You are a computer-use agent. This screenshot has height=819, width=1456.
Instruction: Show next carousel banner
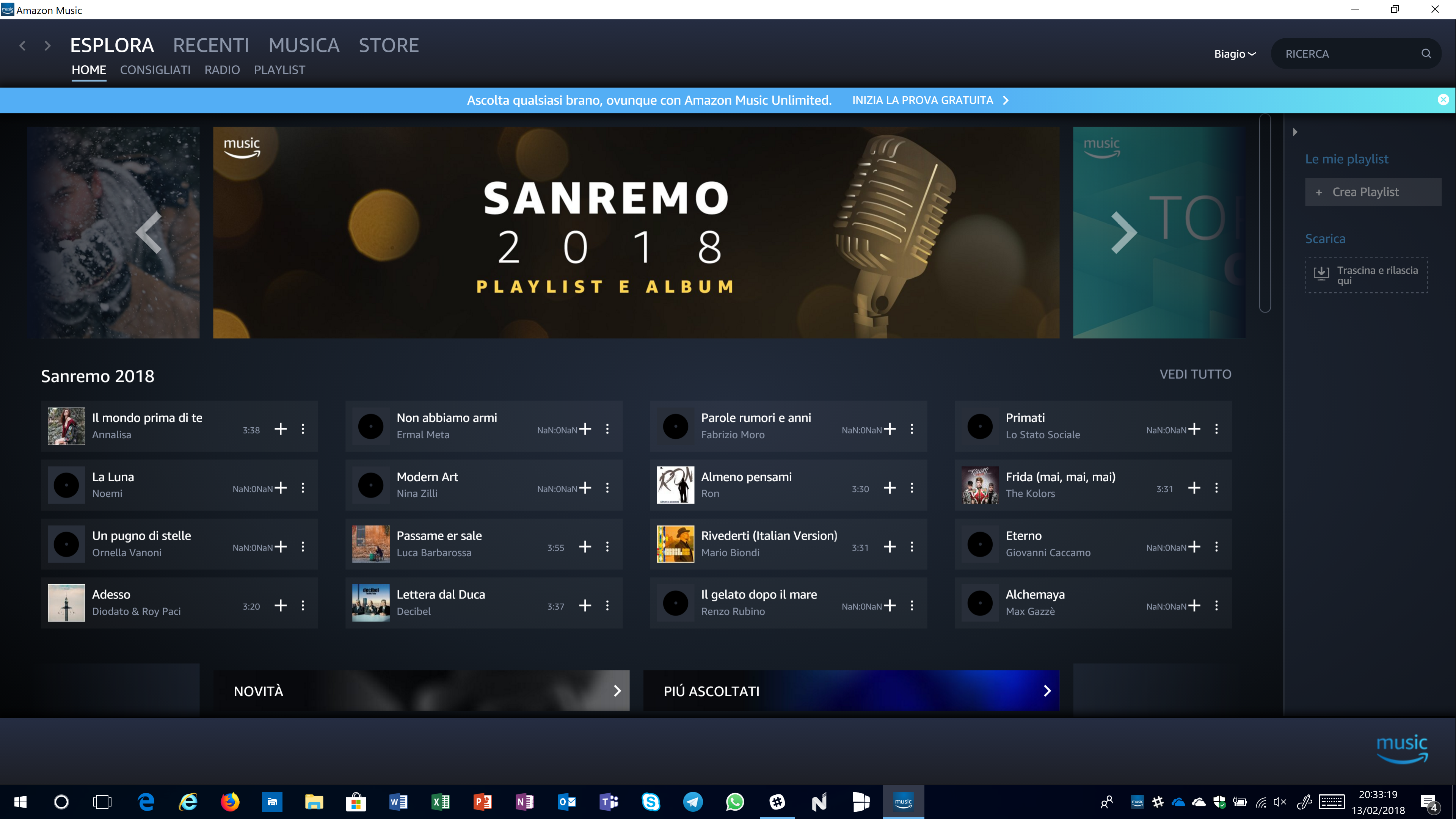[1123, 232]
